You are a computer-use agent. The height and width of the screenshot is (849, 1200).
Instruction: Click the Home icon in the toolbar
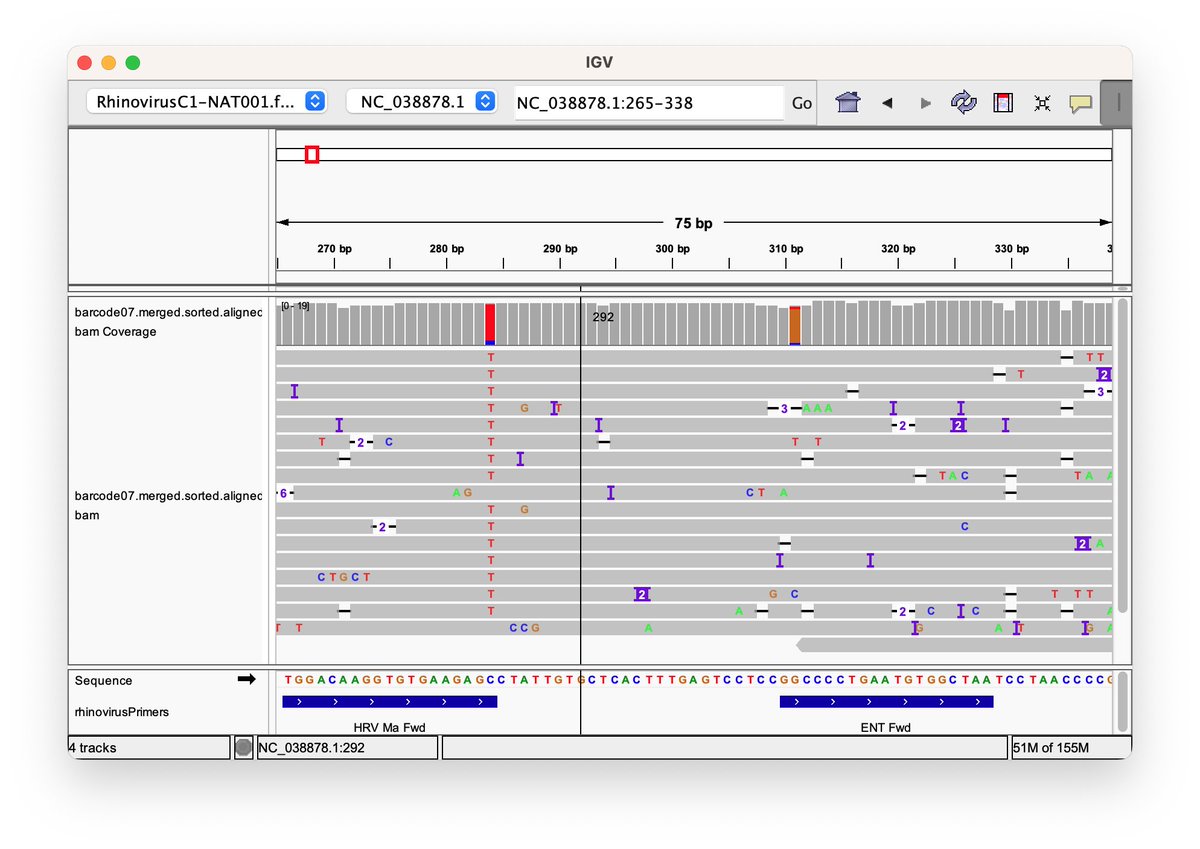click(848, 102)
